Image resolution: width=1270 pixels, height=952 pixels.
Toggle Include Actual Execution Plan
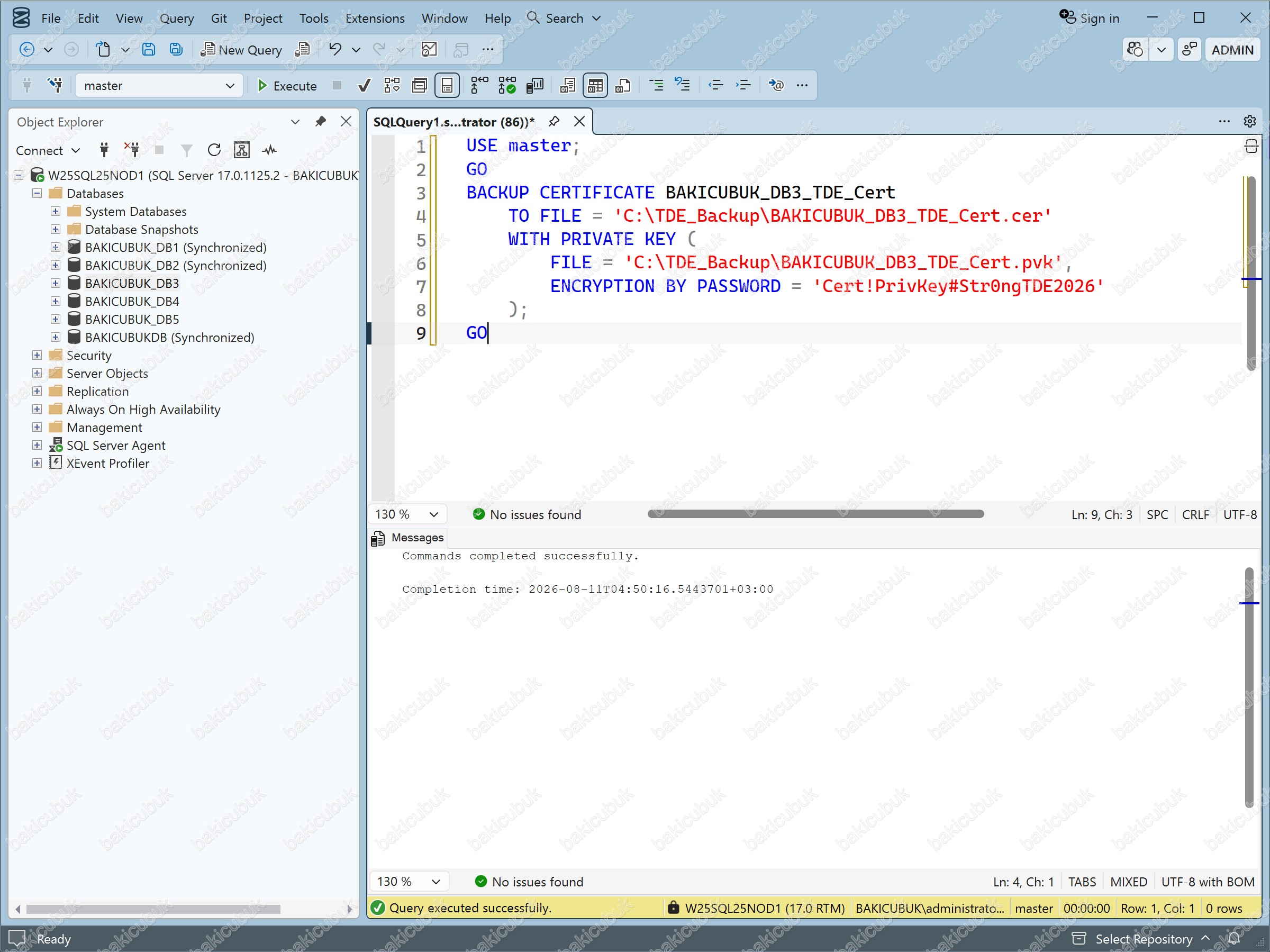[479, 86]
